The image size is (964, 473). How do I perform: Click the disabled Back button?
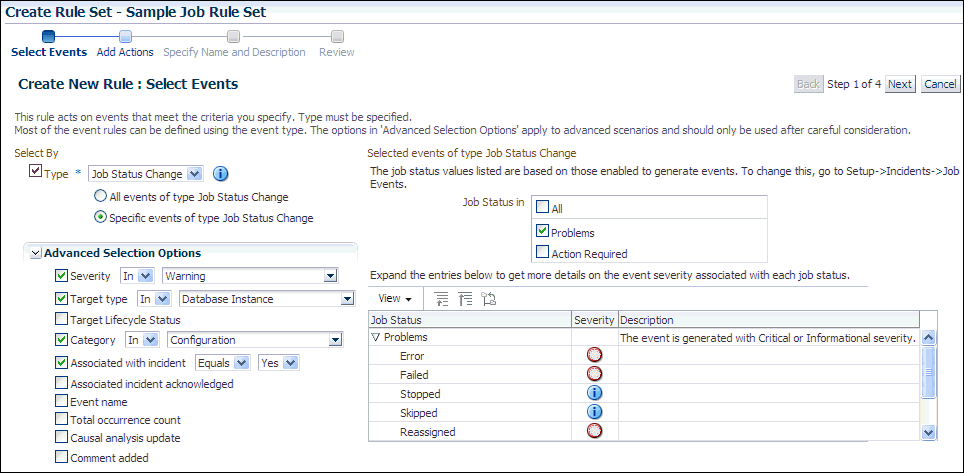click(x=808, y=84)
